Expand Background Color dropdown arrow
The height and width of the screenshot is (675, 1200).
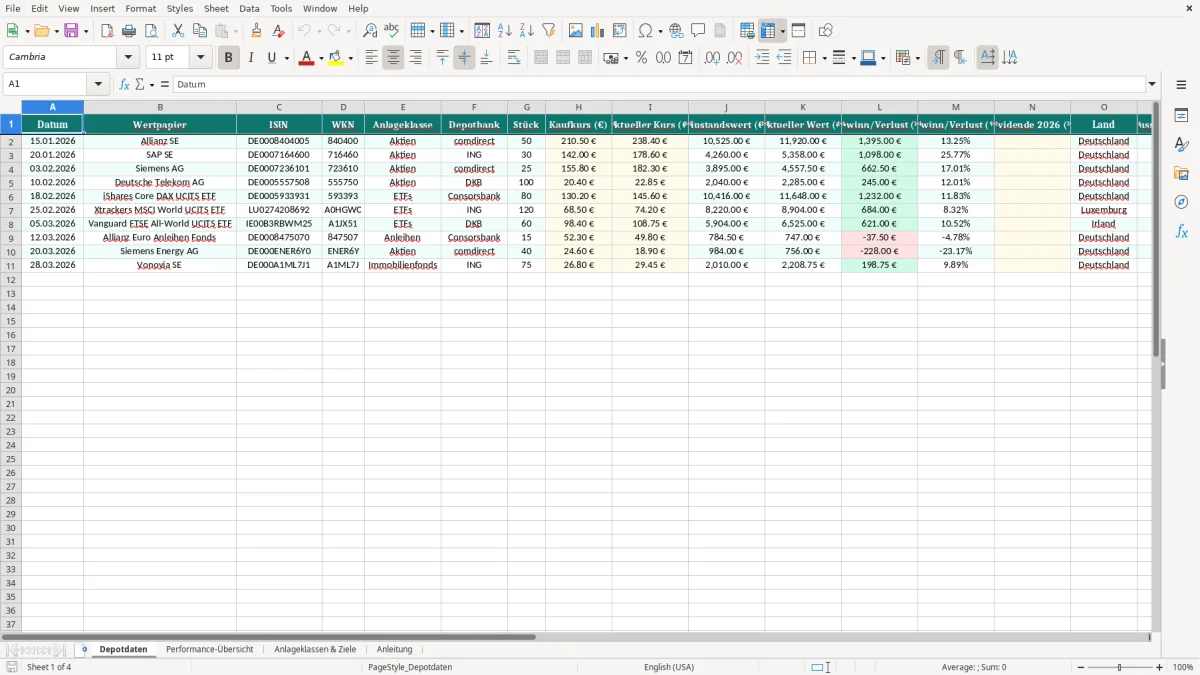pos(350,58)
